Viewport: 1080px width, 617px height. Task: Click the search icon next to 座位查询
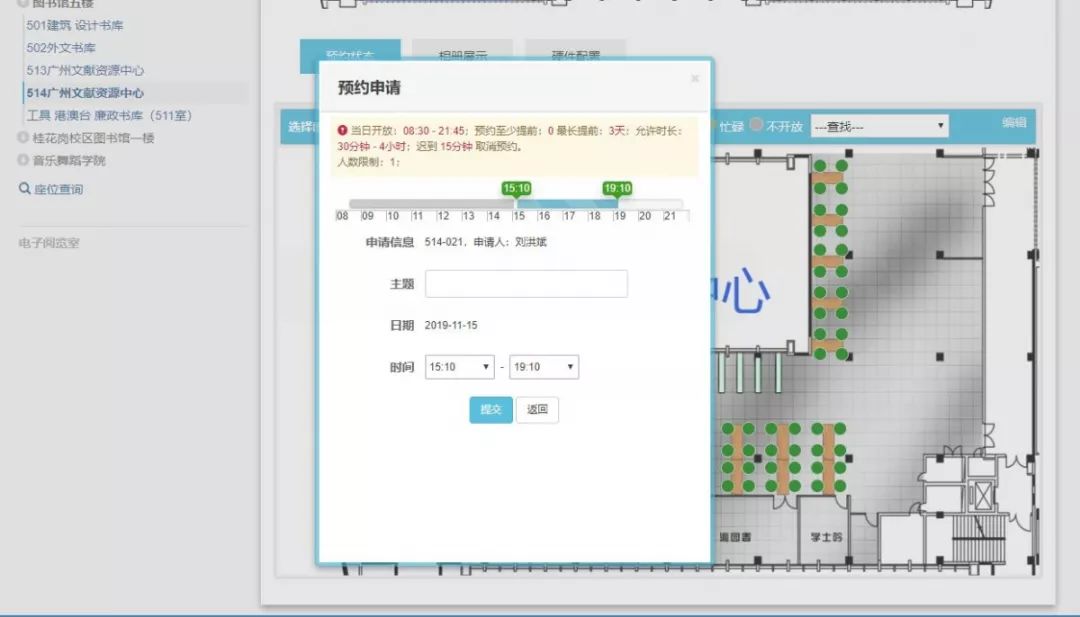(x=25, y=188)
